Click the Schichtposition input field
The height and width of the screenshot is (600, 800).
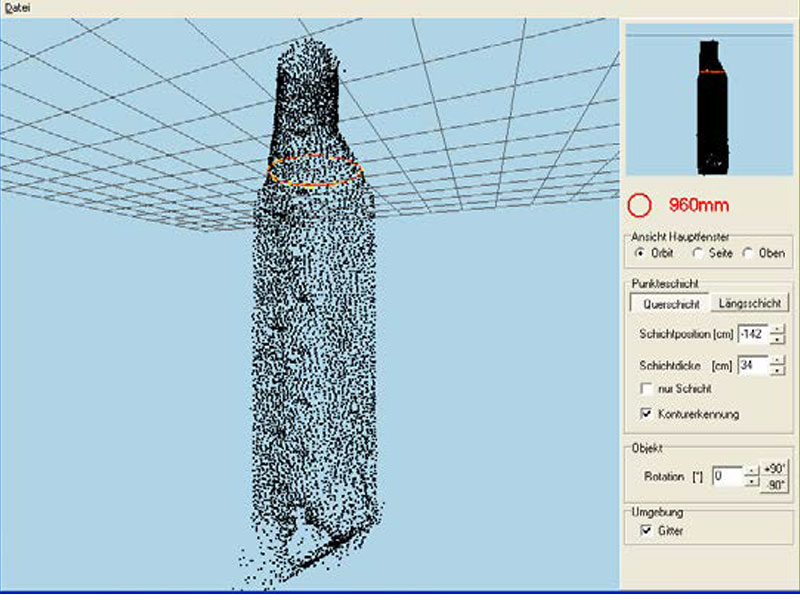[x=753, y=333]
